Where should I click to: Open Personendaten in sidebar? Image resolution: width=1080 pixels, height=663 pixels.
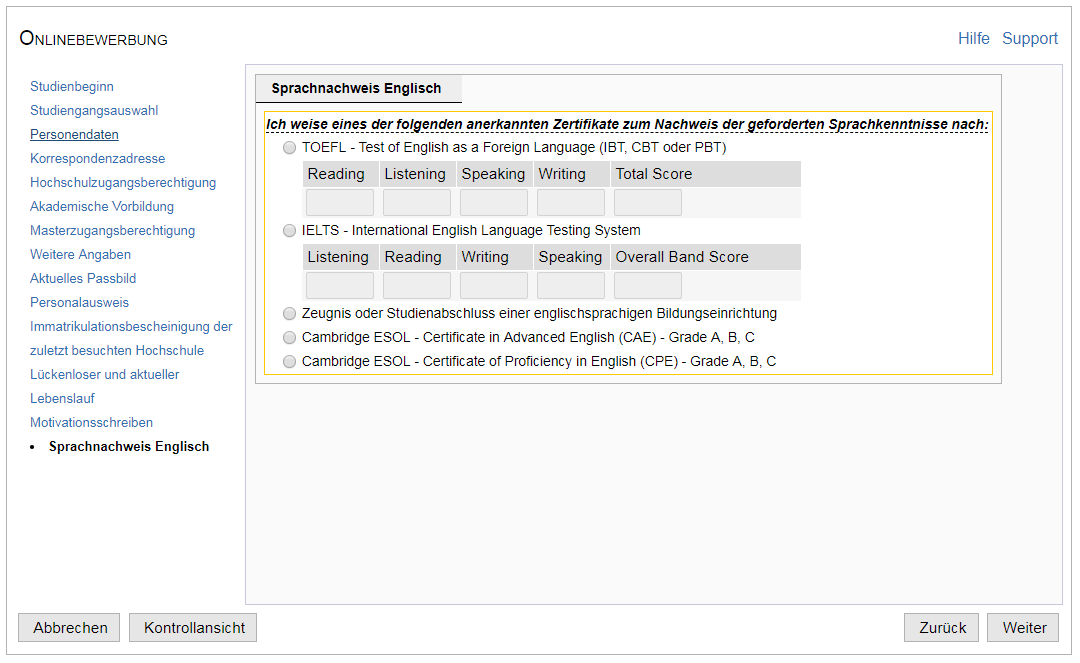[x=74, y=135]
